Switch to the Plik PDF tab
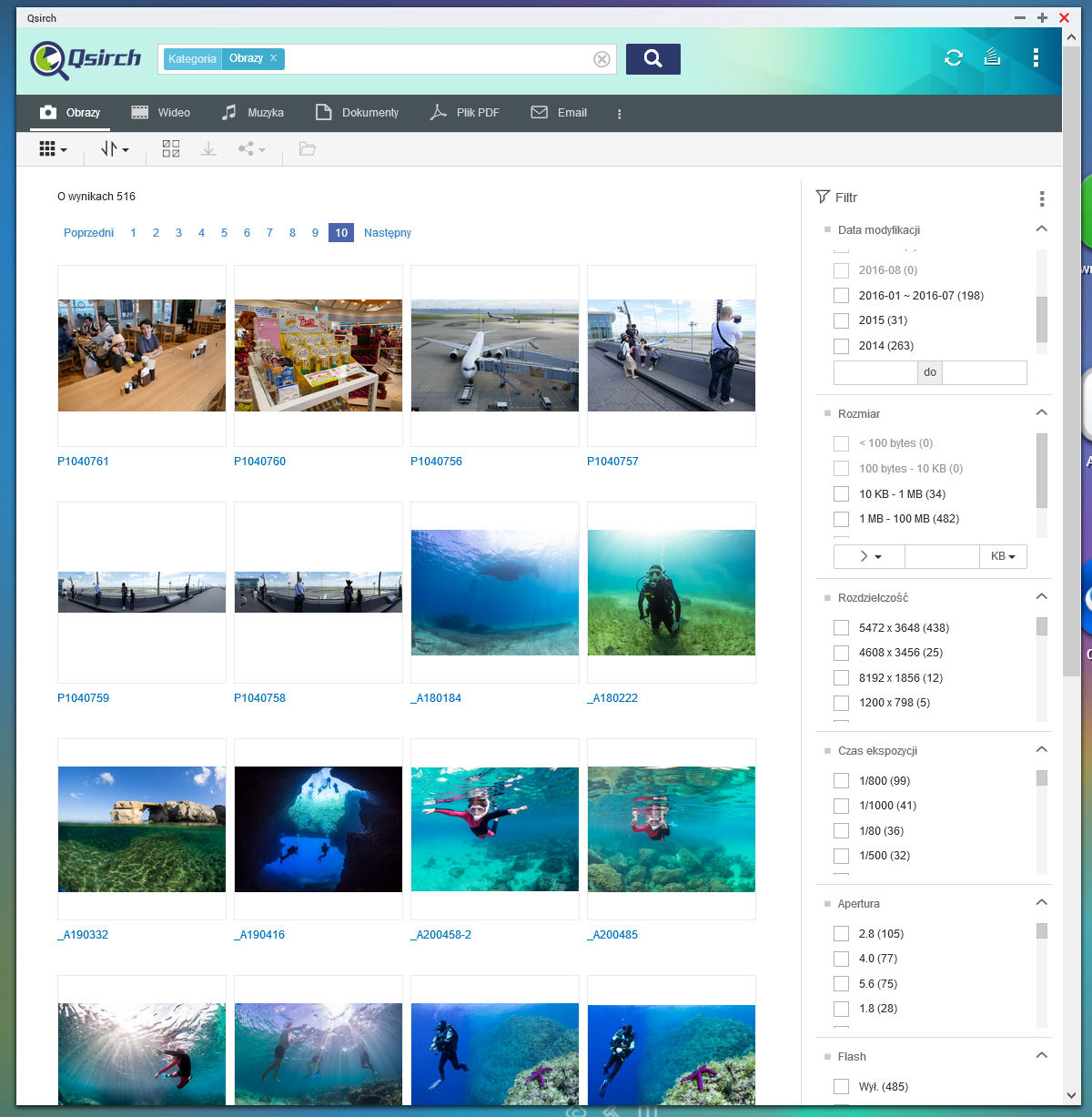The width and height of the screenshot is (1092, 1117). pos(465,113)
